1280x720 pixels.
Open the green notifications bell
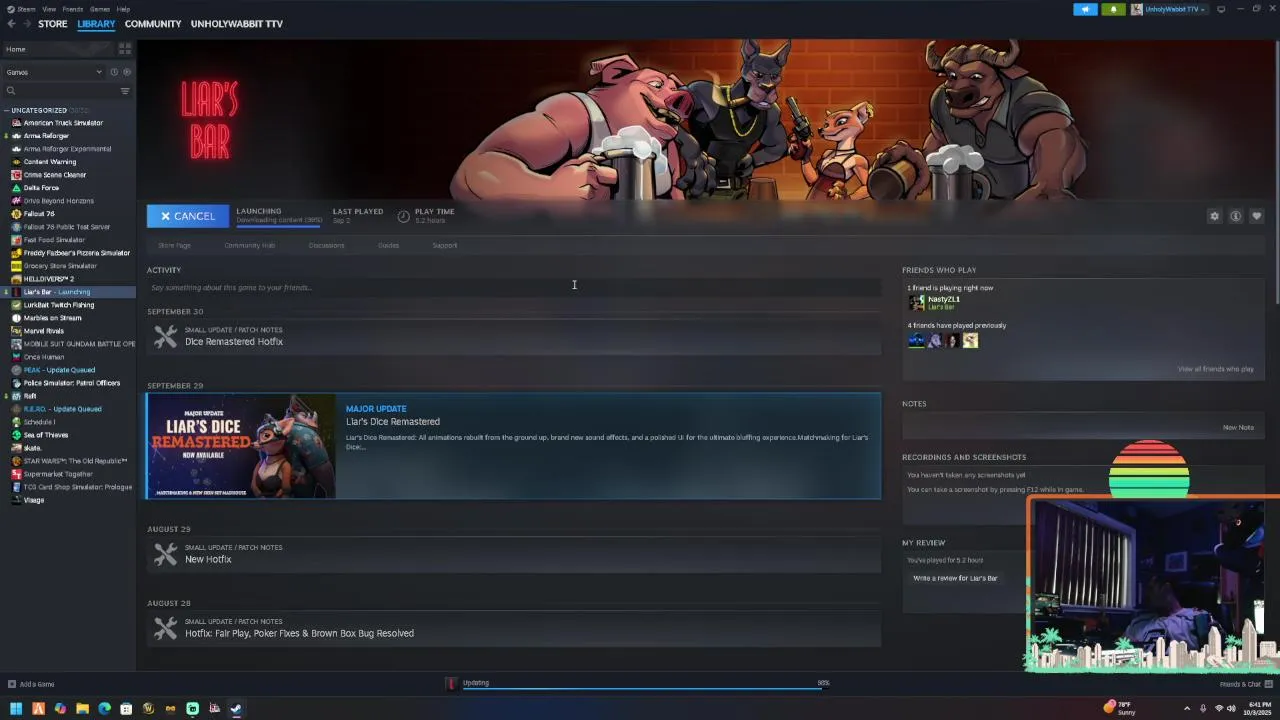(1113, 9)
